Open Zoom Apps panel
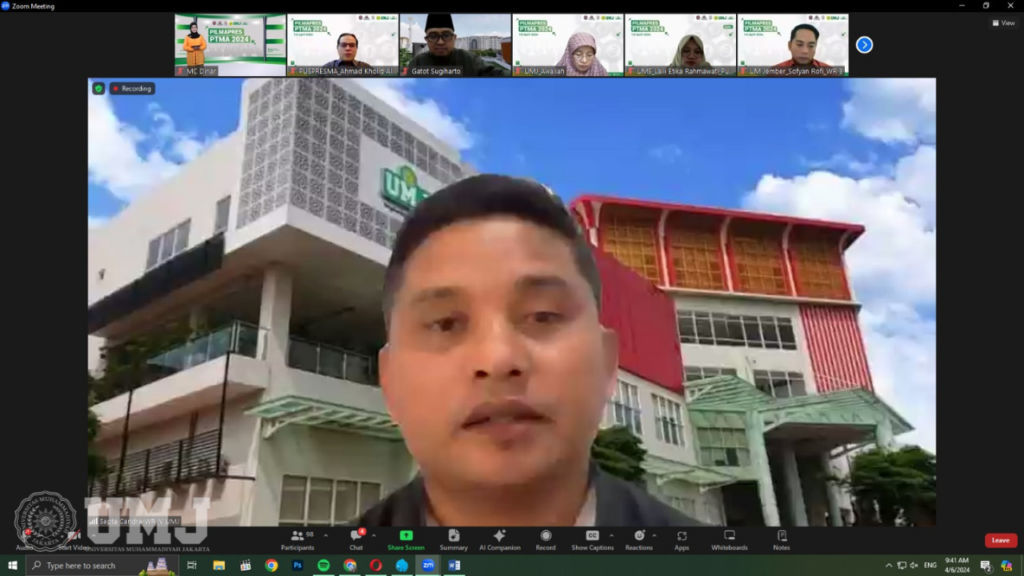1024x576 pixels. tap(681, 540)
